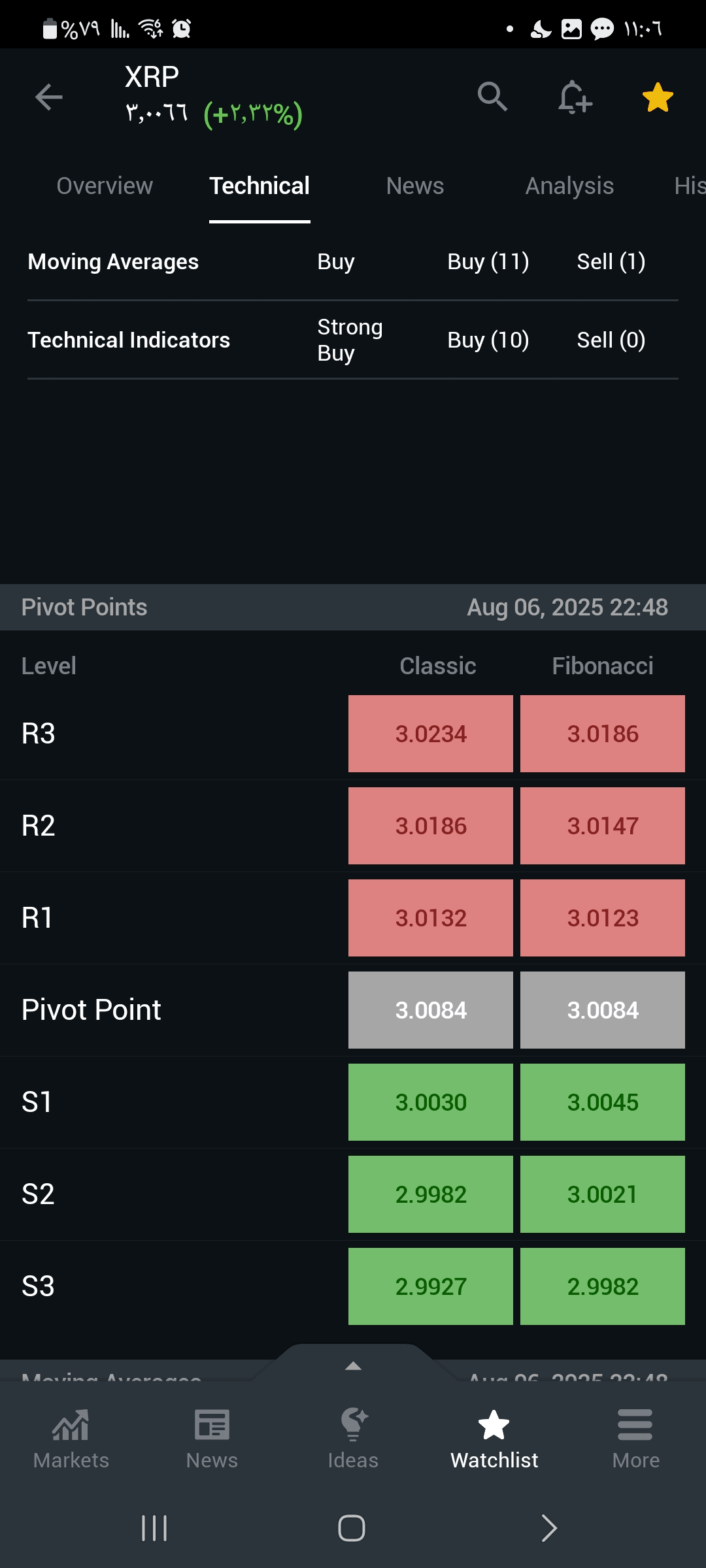The height and width of the screenshot is (1568, 706).
Task: Select the Technical tab
Action: [260, 186]
